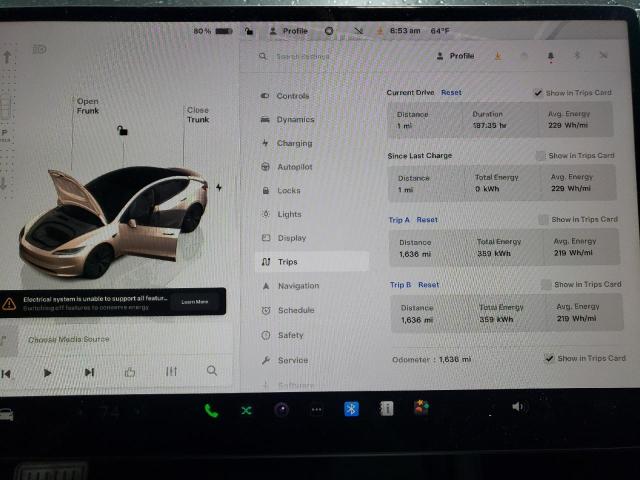Toggle Odometer Show in Trips Card
The image size is (640, 480).
(549, 359)
